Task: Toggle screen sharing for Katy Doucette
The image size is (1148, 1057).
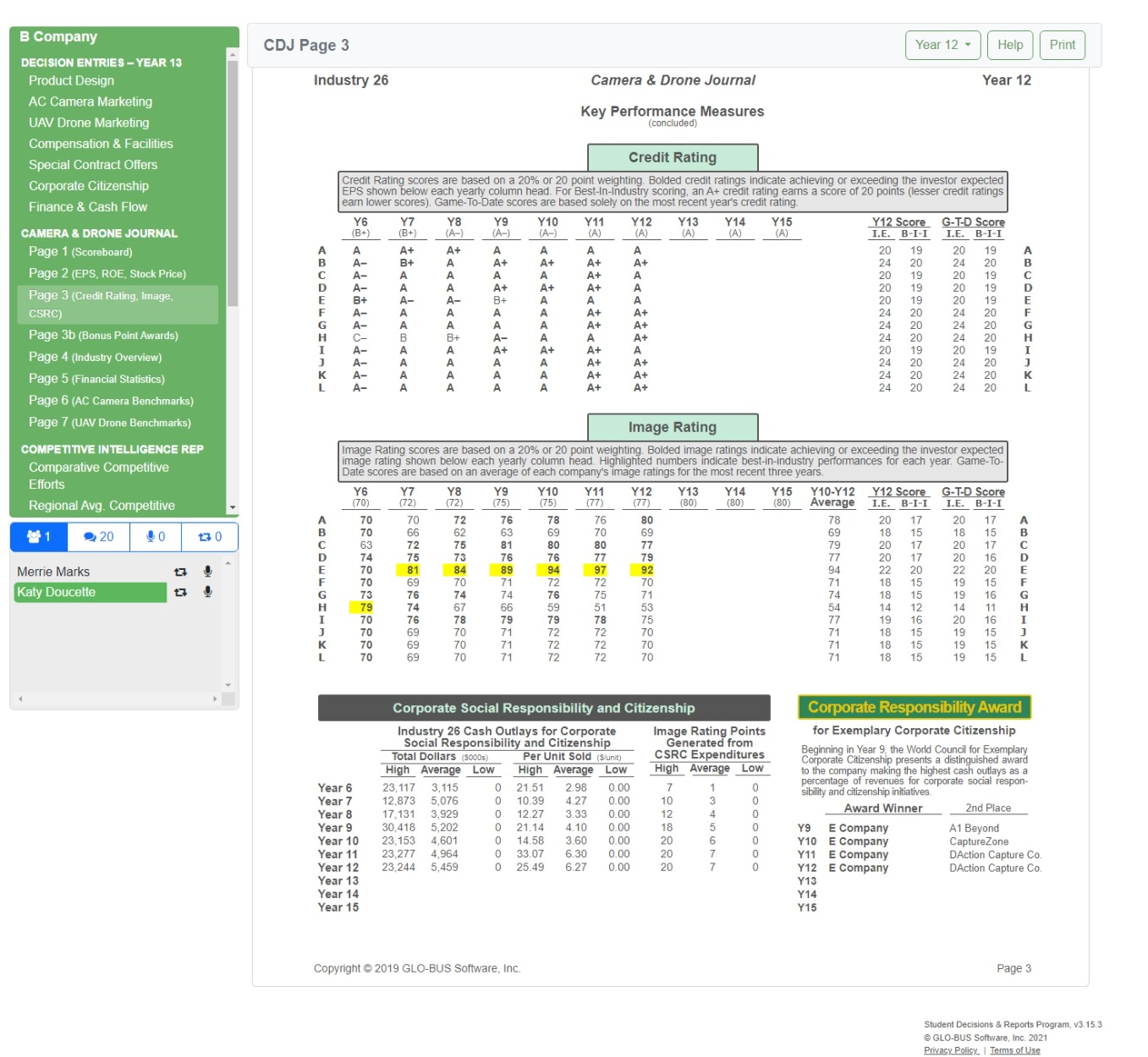Action: click(x=180, y=593)
